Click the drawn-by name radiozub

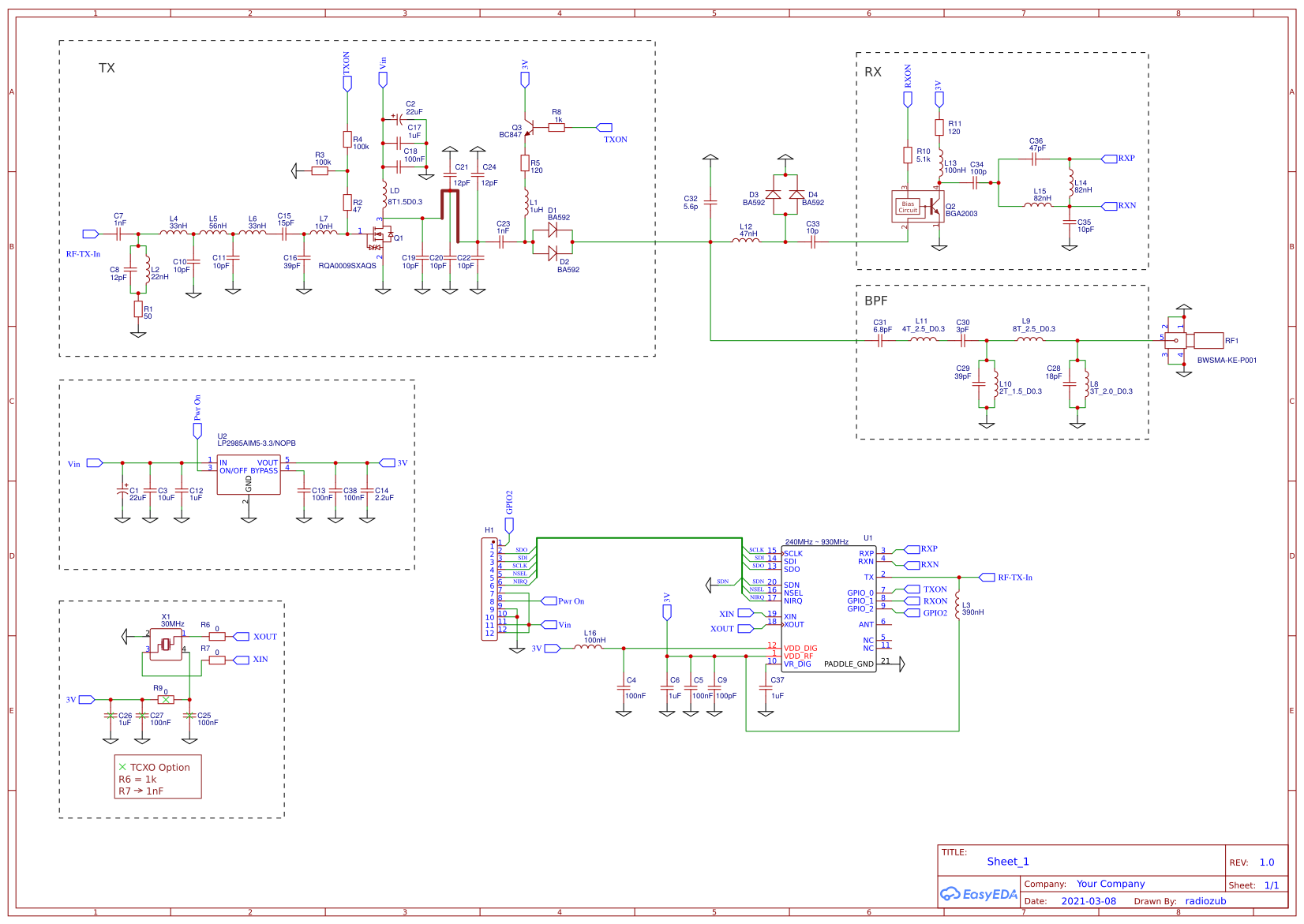tap(1205, 901)
